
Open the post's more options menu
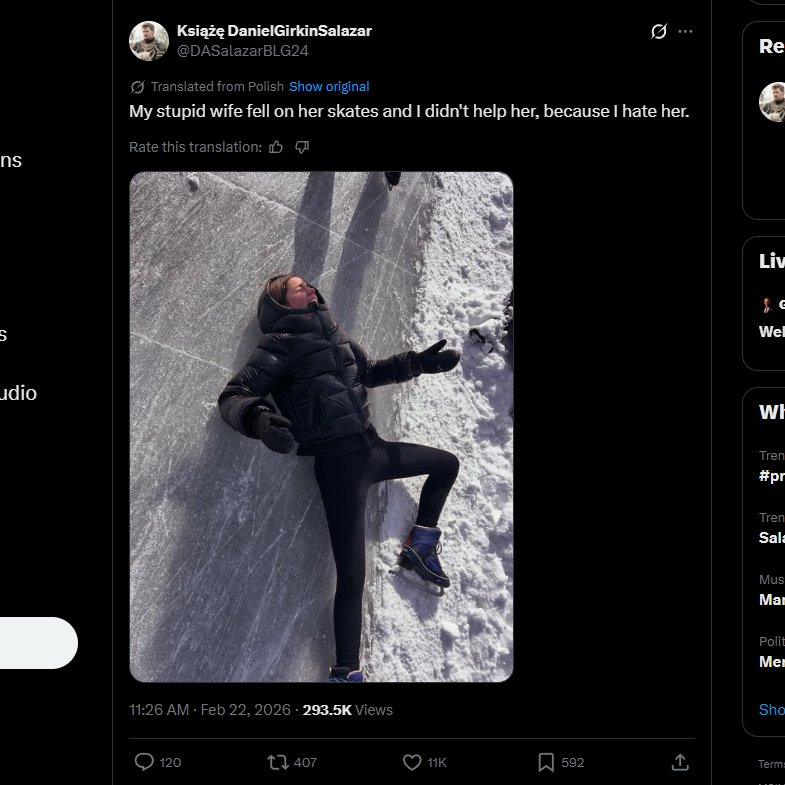tap(685, 31)
